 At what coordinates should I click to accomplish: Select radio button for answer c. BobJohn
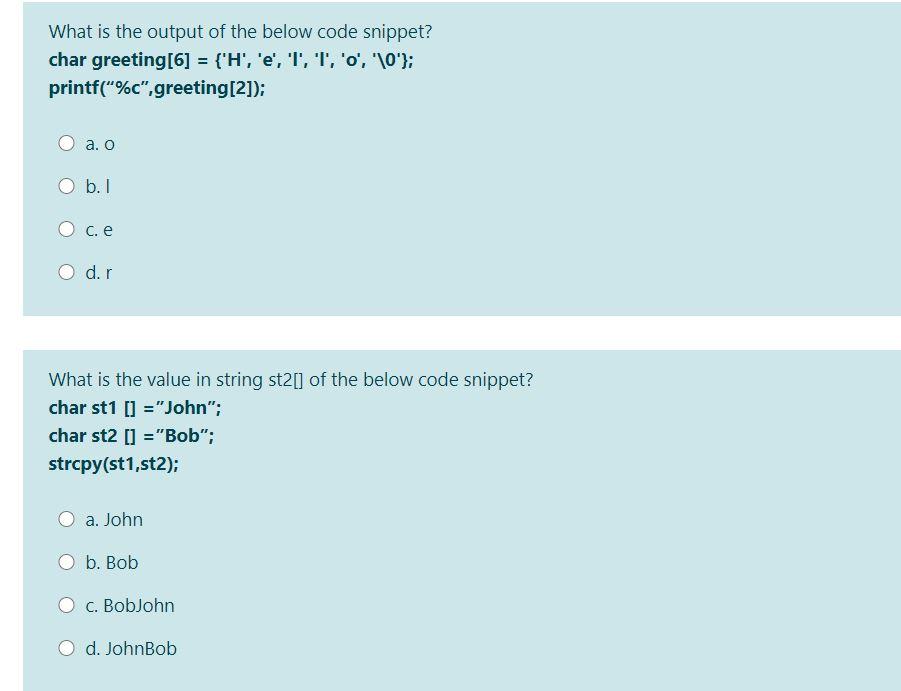pos(66,605)
